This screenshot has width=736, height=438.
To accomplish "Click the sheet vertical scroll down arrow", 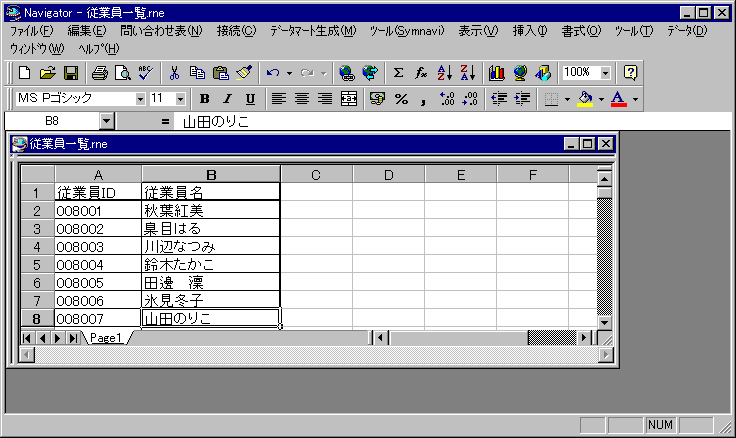I will 605,323.
